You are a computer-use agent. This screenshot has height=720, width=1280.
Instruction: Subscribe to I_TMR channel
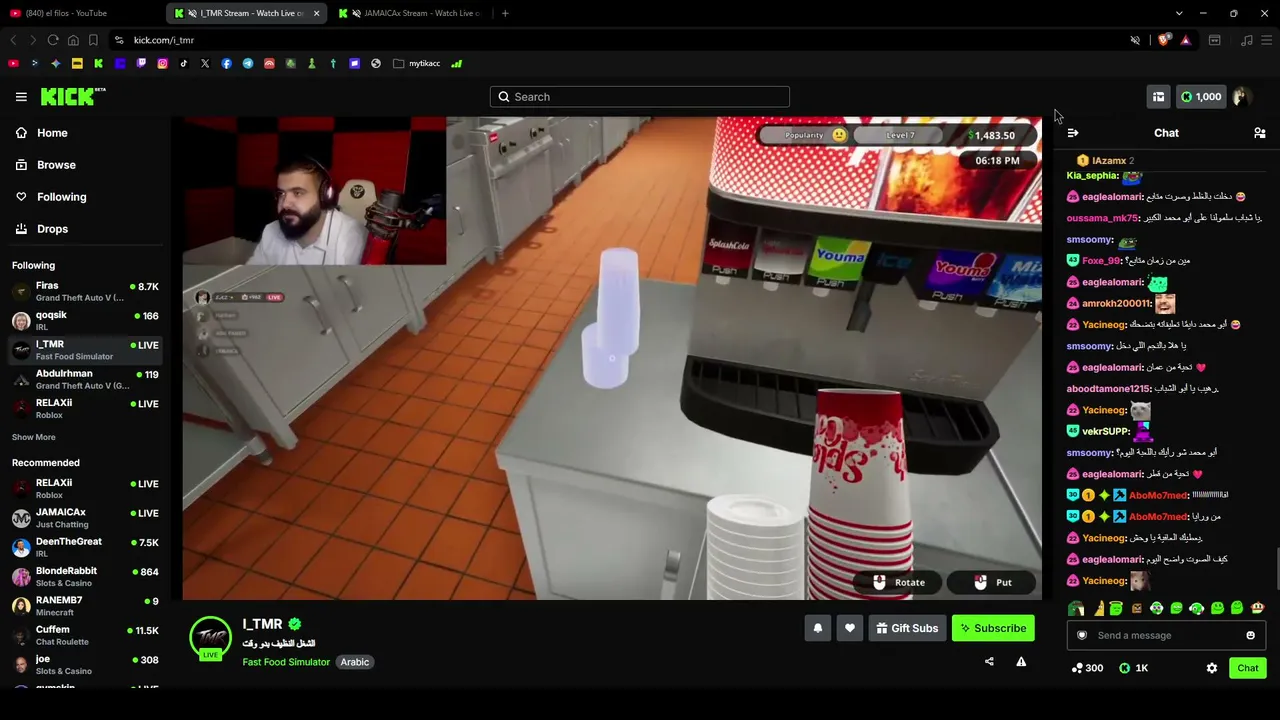pyautogui.click(x=993, y=628)
